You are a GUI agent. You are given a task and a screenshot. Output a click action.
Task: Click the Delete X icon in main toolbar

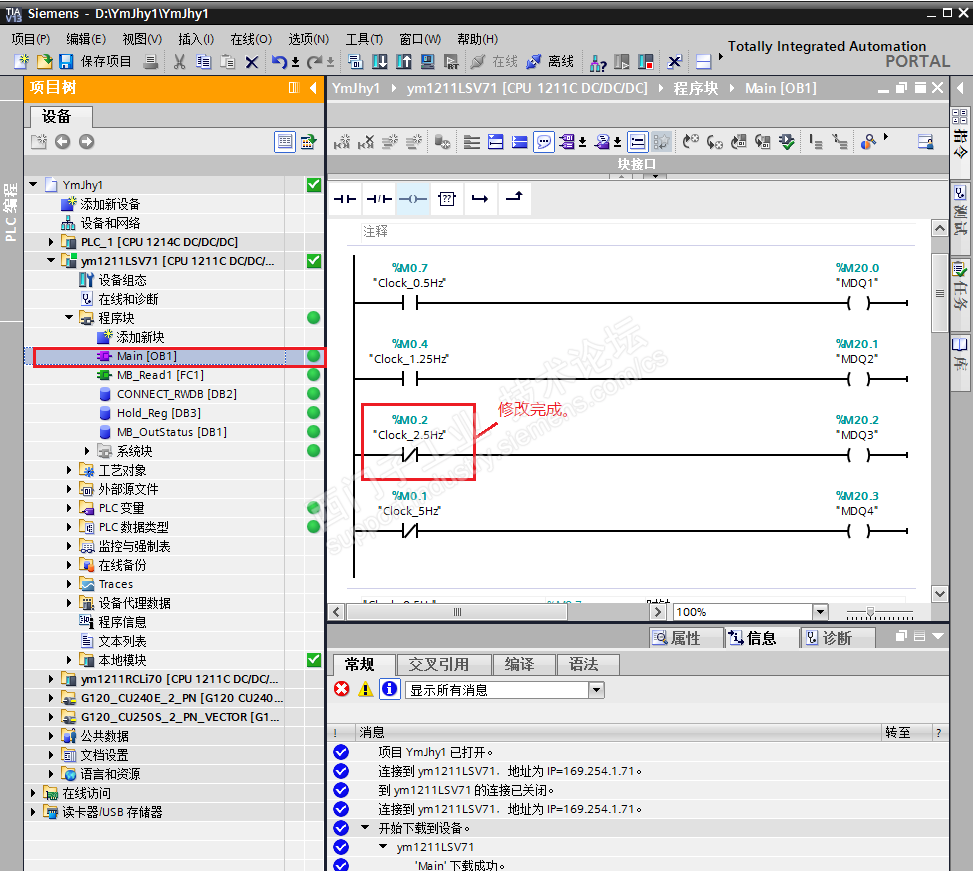pyautogui.click(x=251, y=61)
